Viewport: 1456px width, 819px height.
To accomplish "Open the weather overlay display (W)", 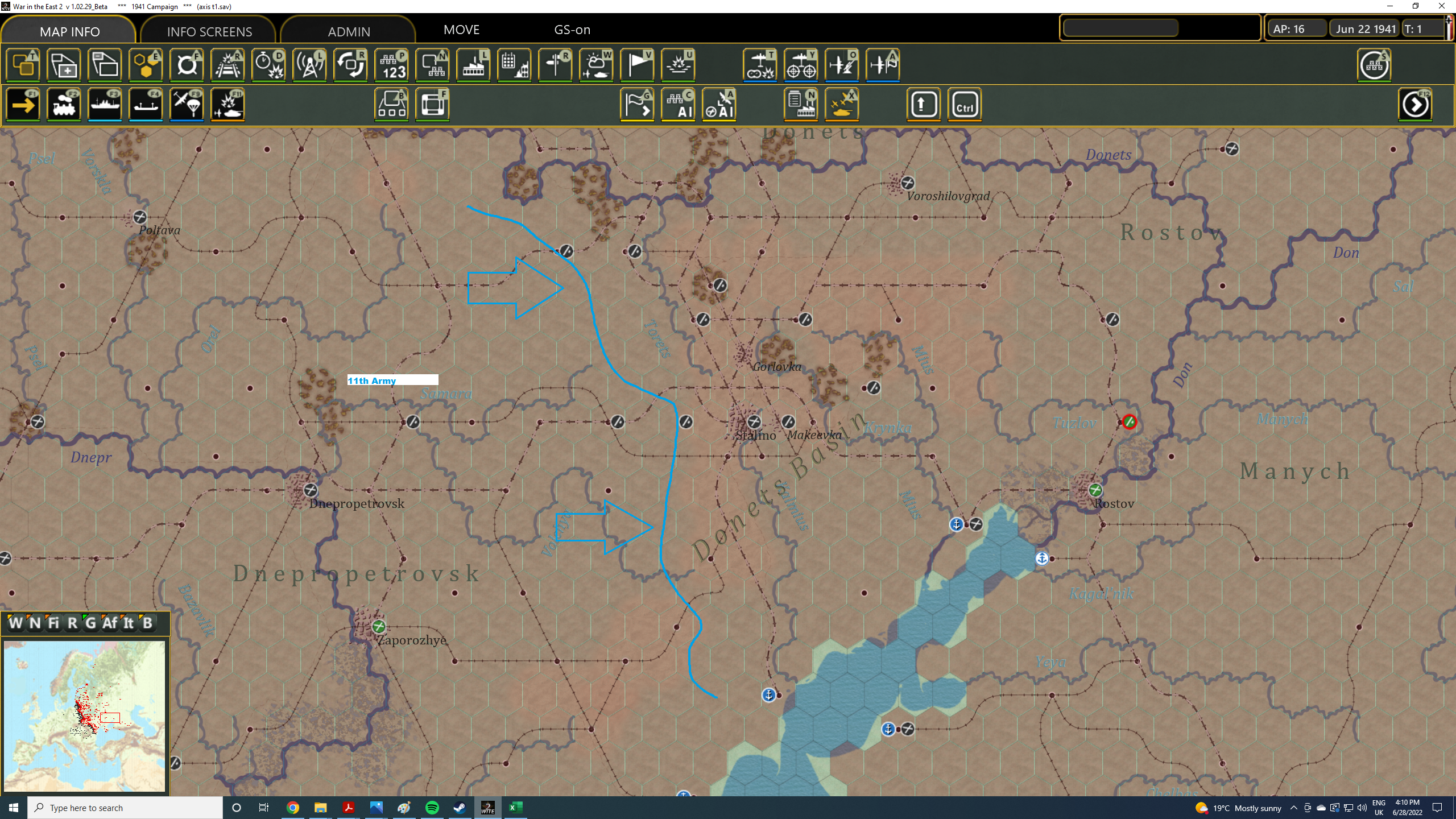I will [596, 65].
